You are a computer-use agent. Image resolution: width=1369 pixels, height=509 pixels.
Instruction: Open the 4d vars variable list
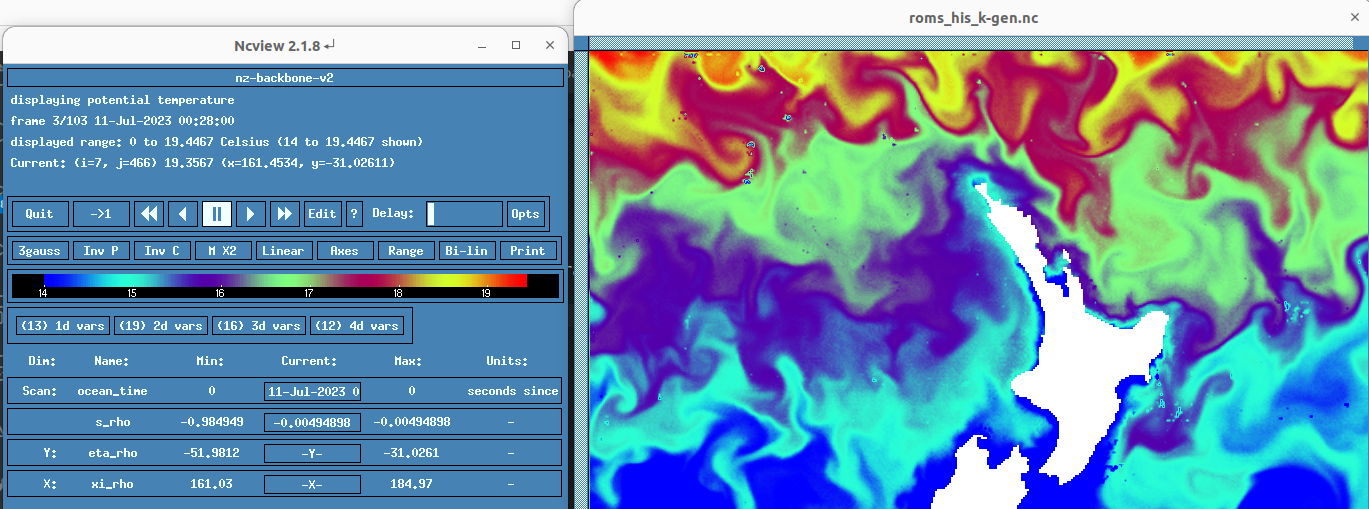356,326
